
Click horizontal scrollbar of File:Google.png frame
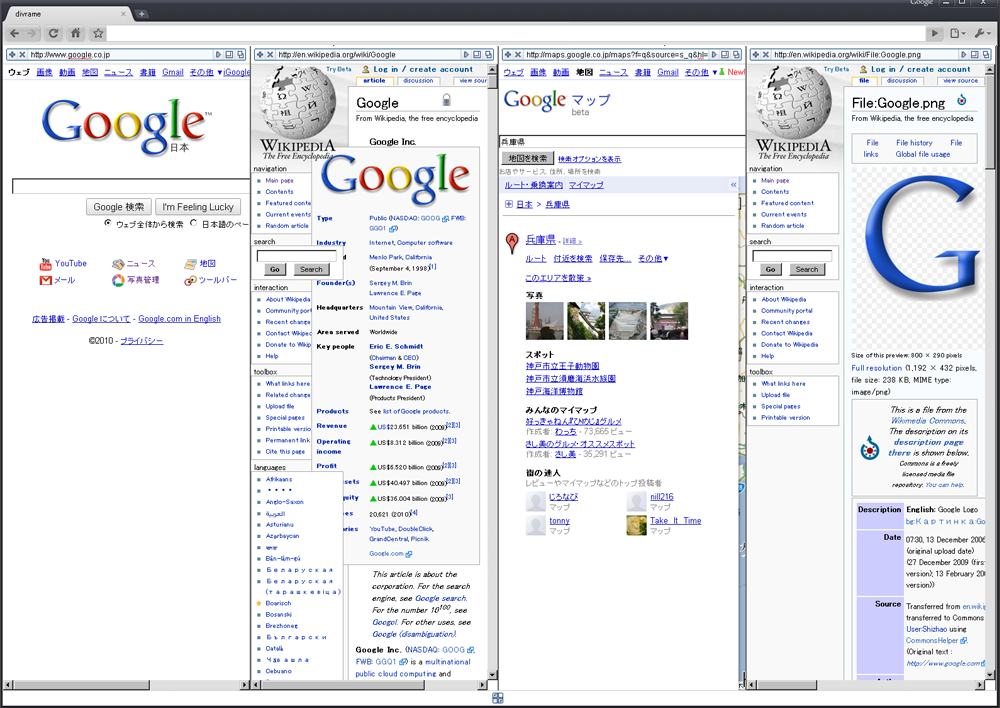pyautogui.click(x=866, y=684)
